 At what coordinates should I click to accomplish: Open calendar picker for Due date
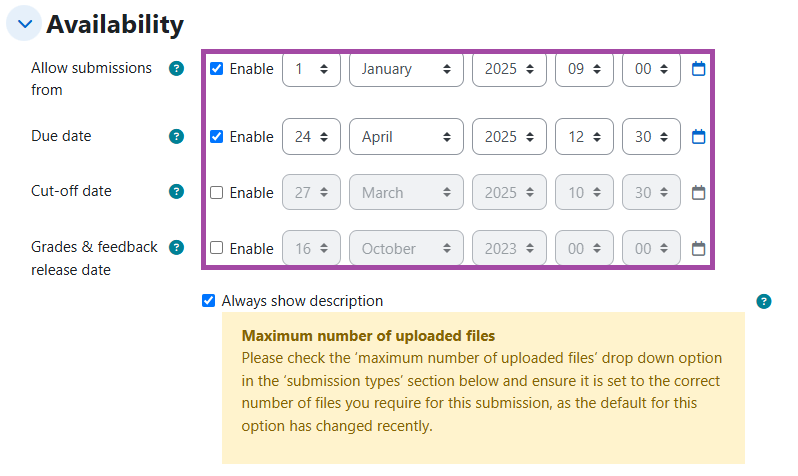[698, 136]
